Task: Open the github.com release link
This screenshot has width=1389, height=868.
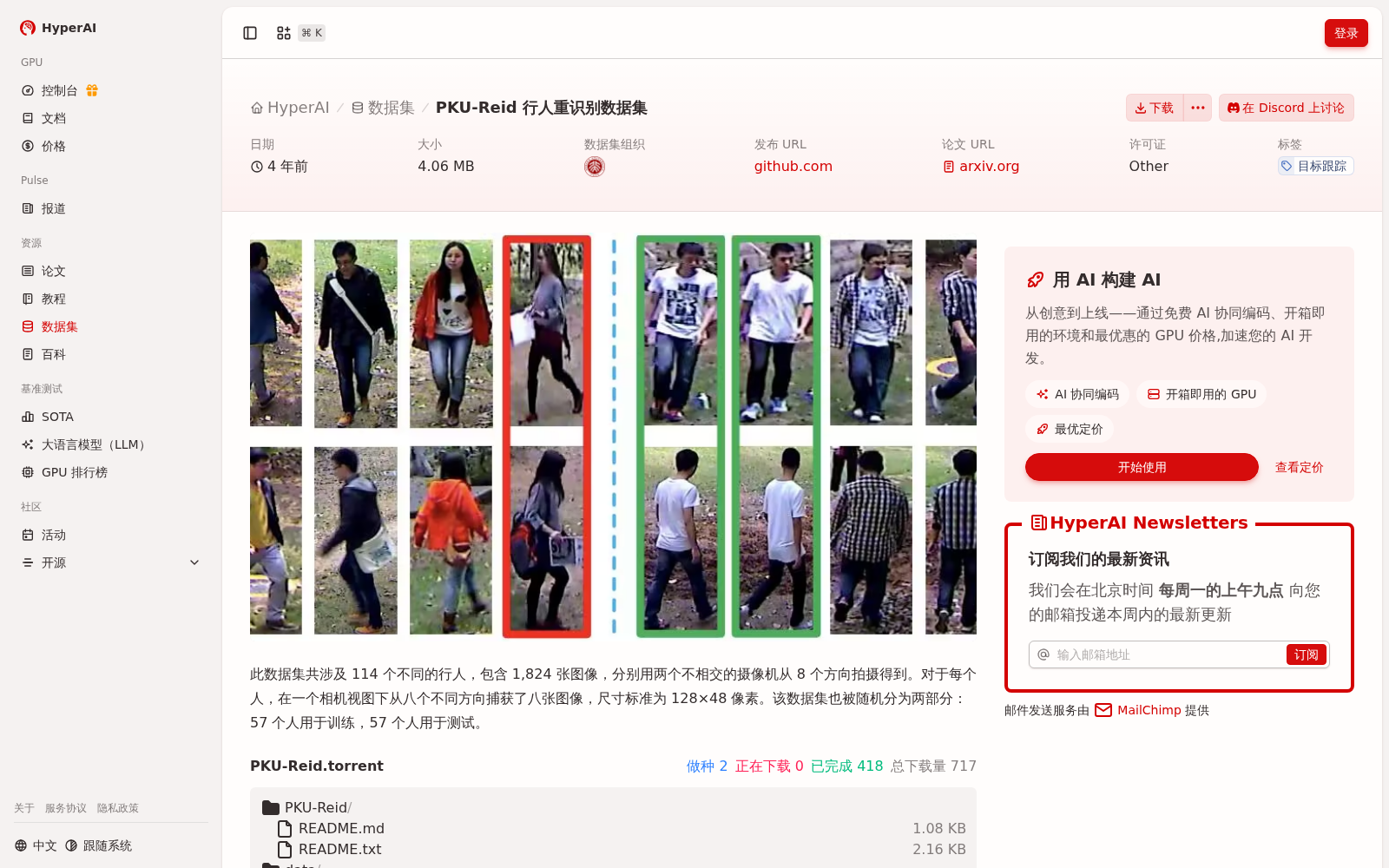Action: click(793, 166)
